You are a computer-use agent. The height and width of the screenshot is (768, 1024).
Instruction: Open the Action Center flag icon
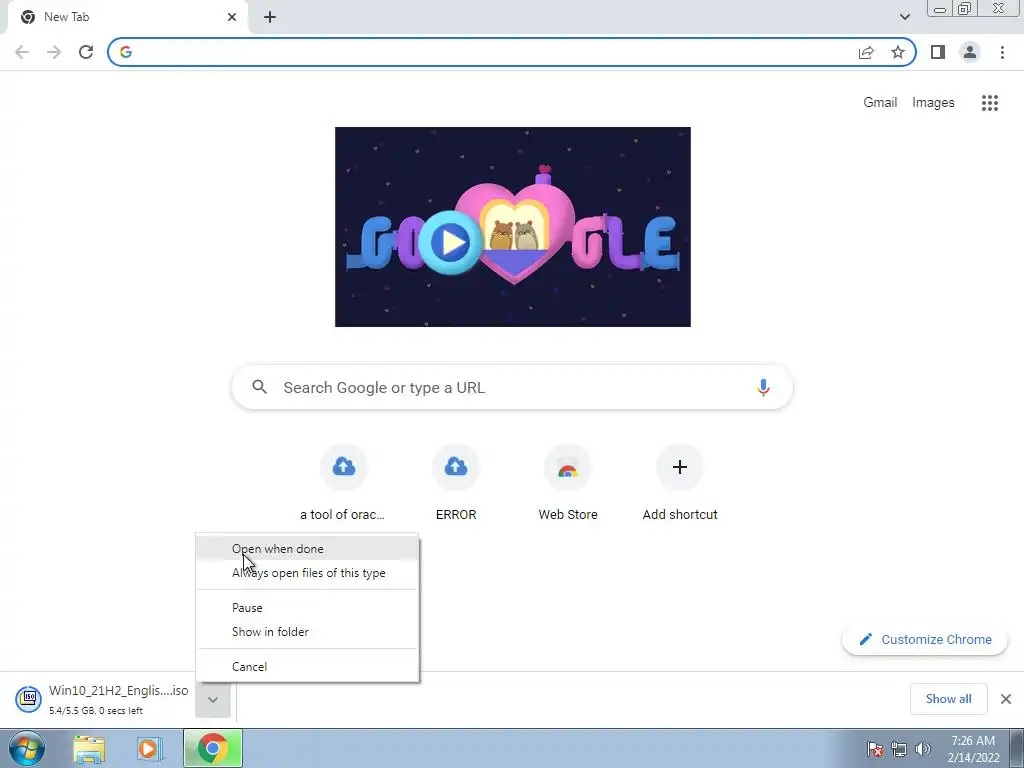click(x=875, y=749)
